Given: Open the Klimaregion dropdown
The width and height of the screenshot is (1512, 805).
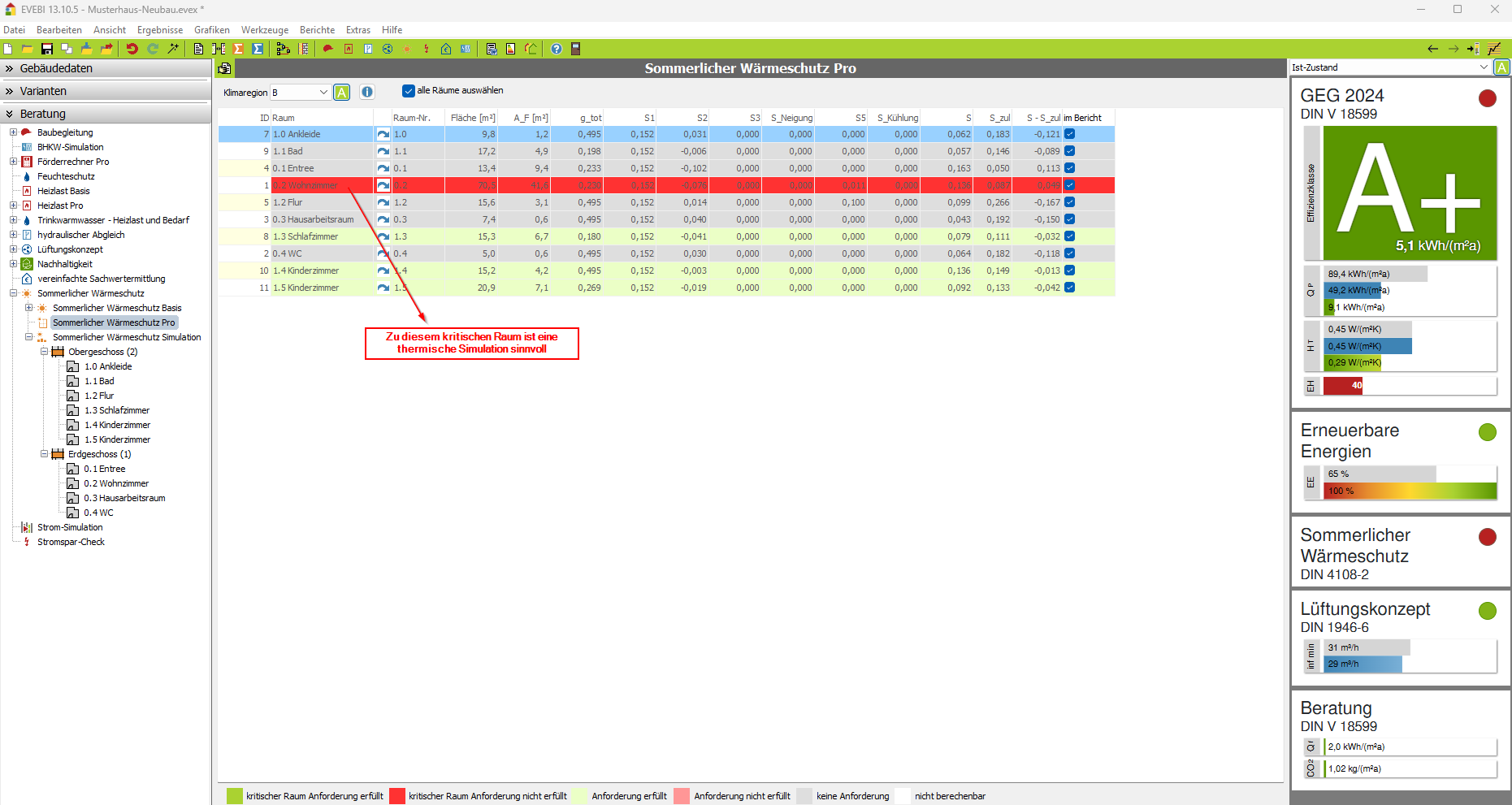Looking at the screenshot, I should [323, 93].
